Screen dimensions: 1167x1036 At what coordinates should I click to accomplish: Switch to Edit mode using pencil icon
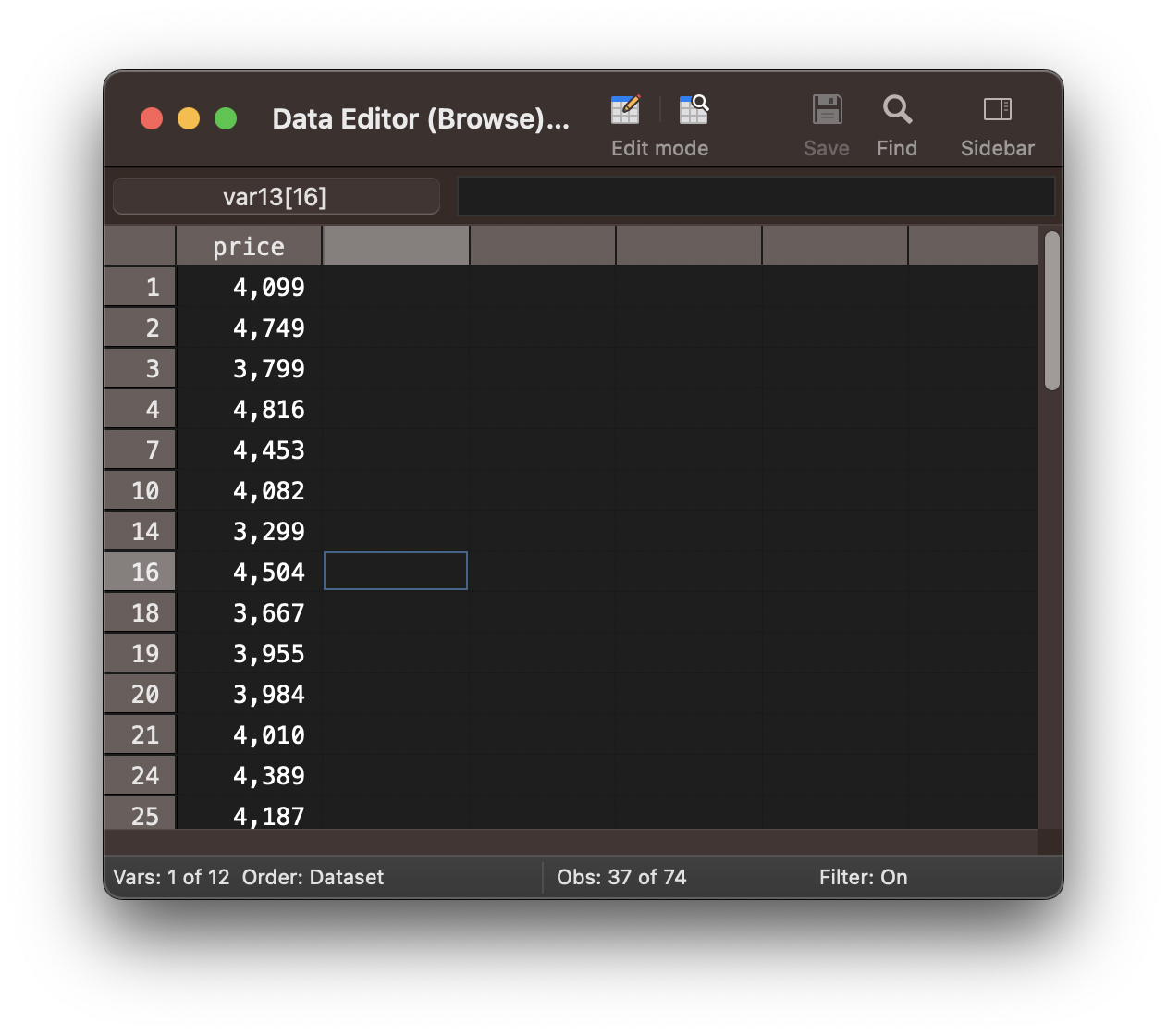tap(625, 110)
